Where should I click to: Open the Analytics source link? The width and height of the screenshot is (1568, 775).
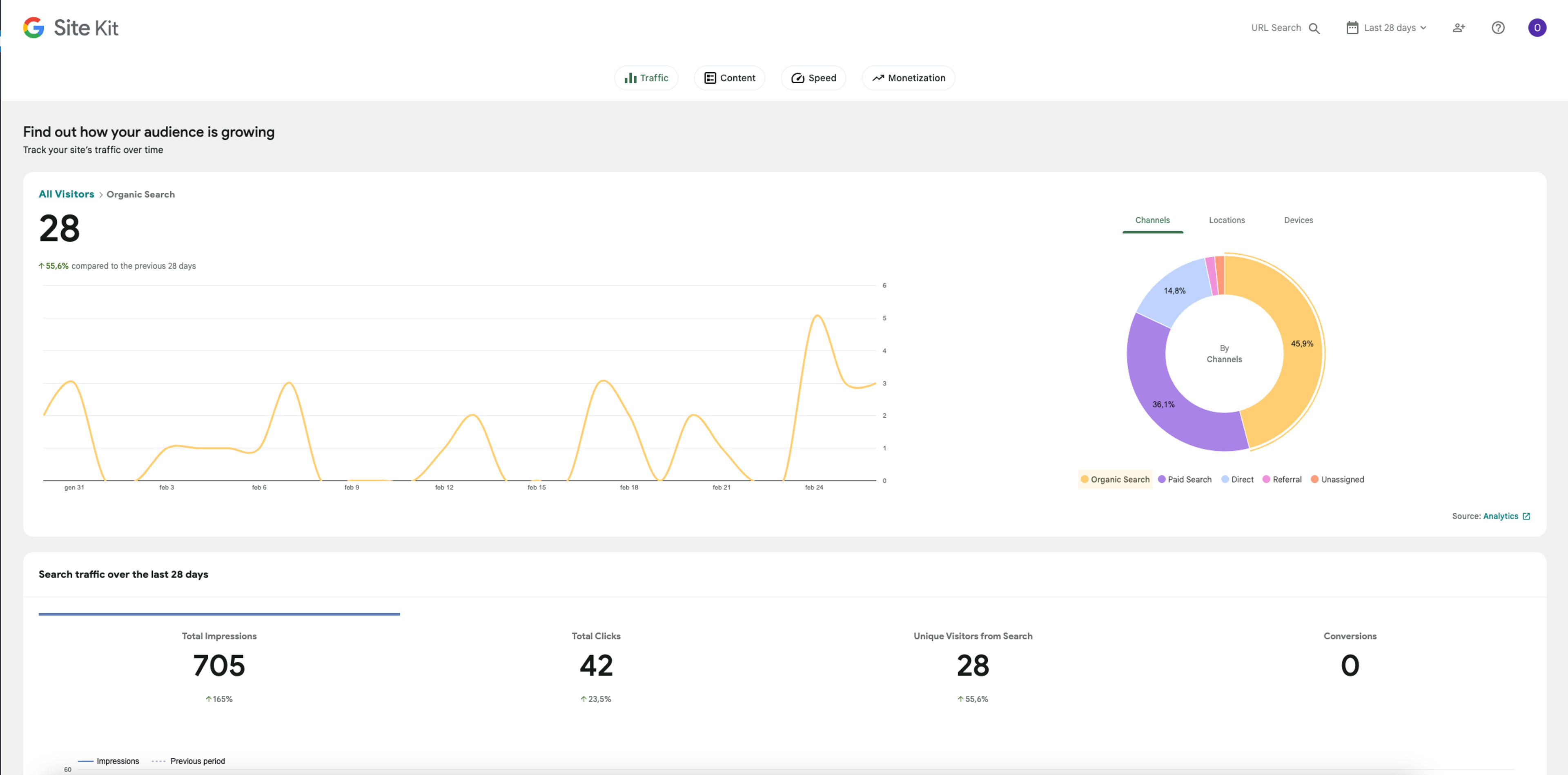tap(1501, 516)
